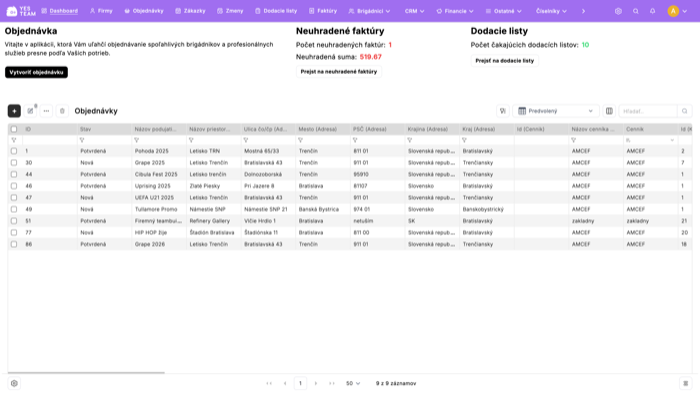Click the delete trash icon
The height and width of the screenshot is (393, 700).
[62, 111]
